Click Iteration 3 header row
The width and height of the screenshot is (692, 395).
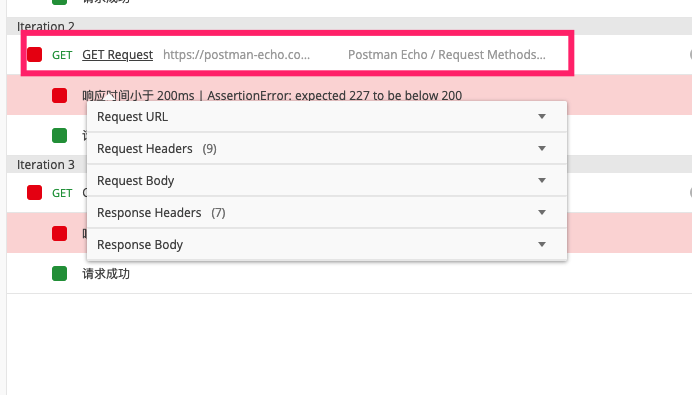coord(349,165)
